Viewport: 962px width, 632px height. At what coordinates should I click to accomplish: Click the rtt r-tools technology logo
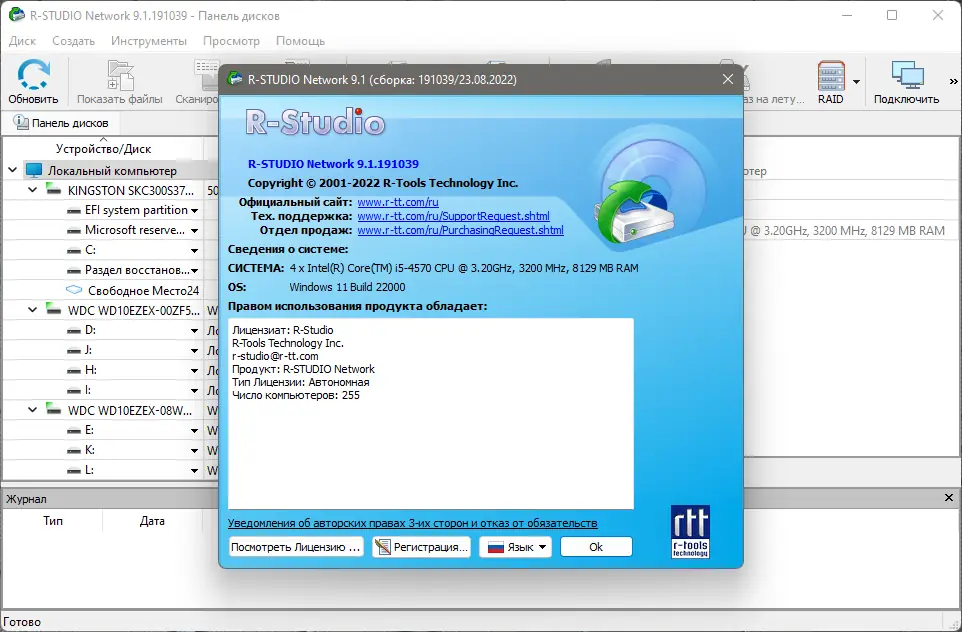click(x=690, y=531)
